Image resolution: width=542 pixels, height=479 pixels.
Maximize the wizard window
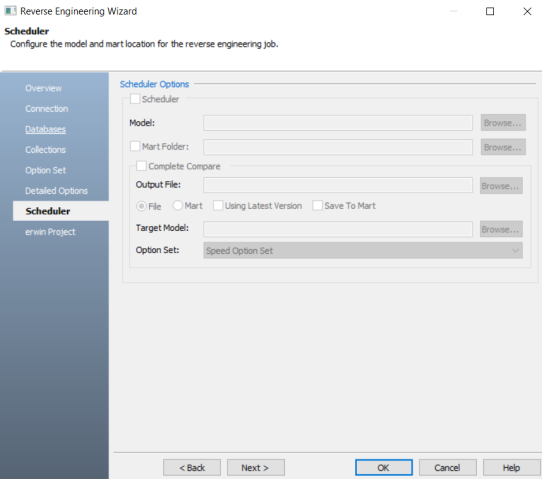[x=489, y=11]
